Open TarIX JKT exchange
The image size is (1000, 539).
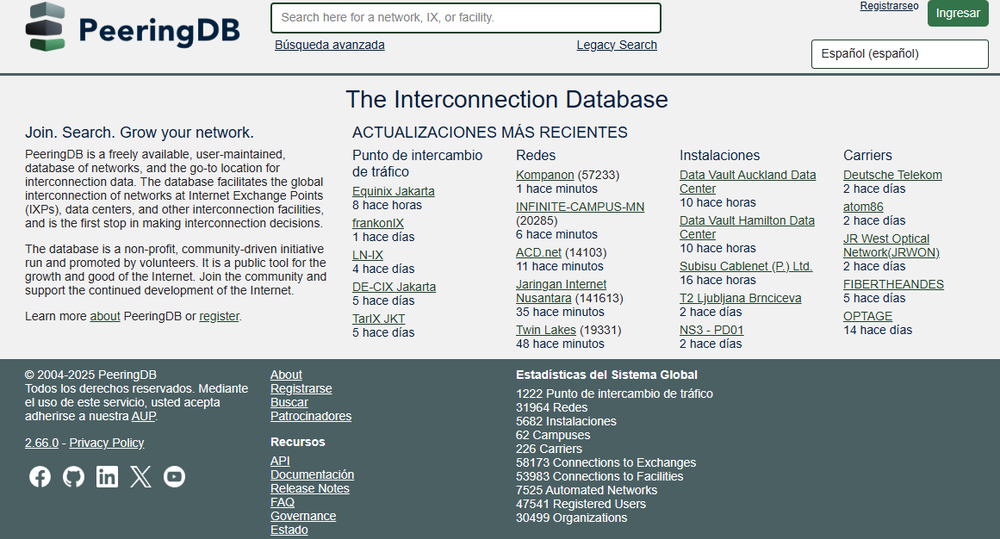(379, 319)
